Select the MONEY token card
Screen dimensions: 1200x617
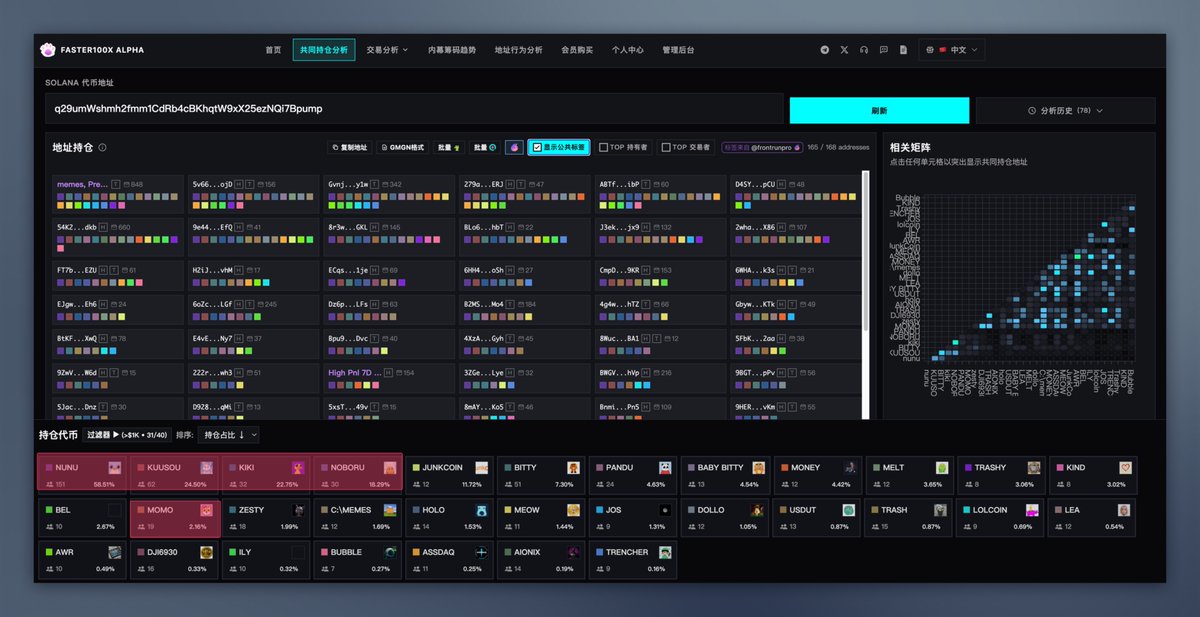818,474
